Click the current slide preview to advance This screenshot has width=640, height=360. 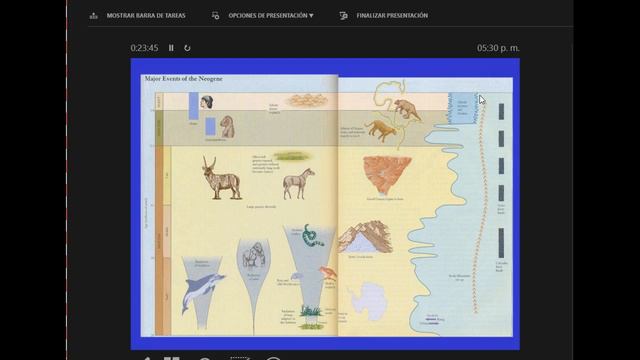pos(325,204)
